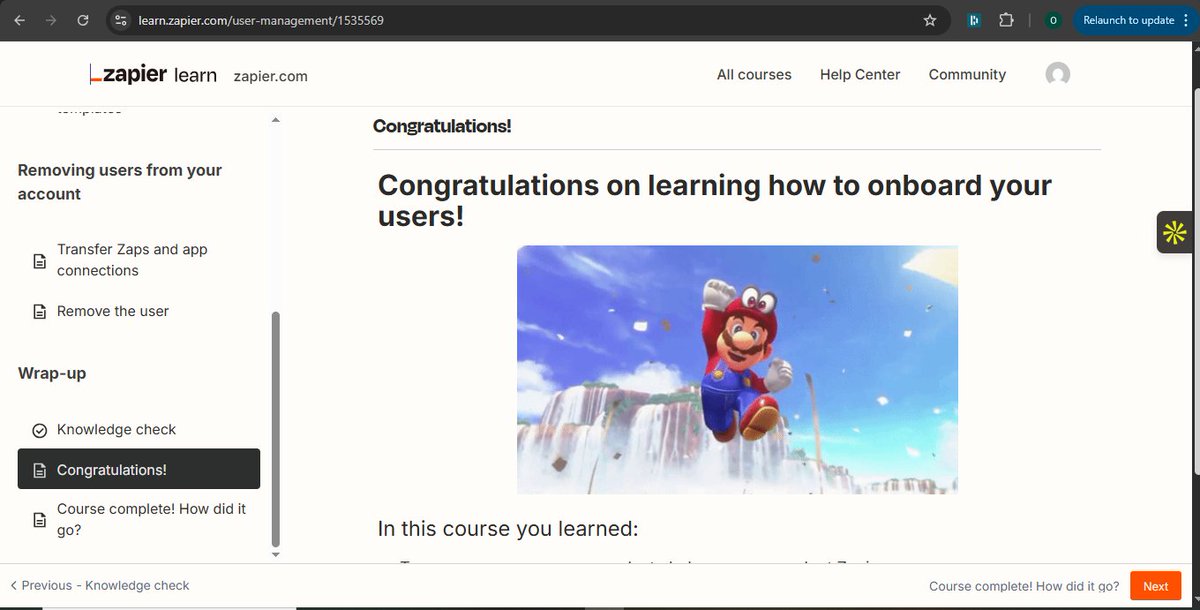
Task: Open Community in header
Action: pyautogui.click(x=967, y=75)
